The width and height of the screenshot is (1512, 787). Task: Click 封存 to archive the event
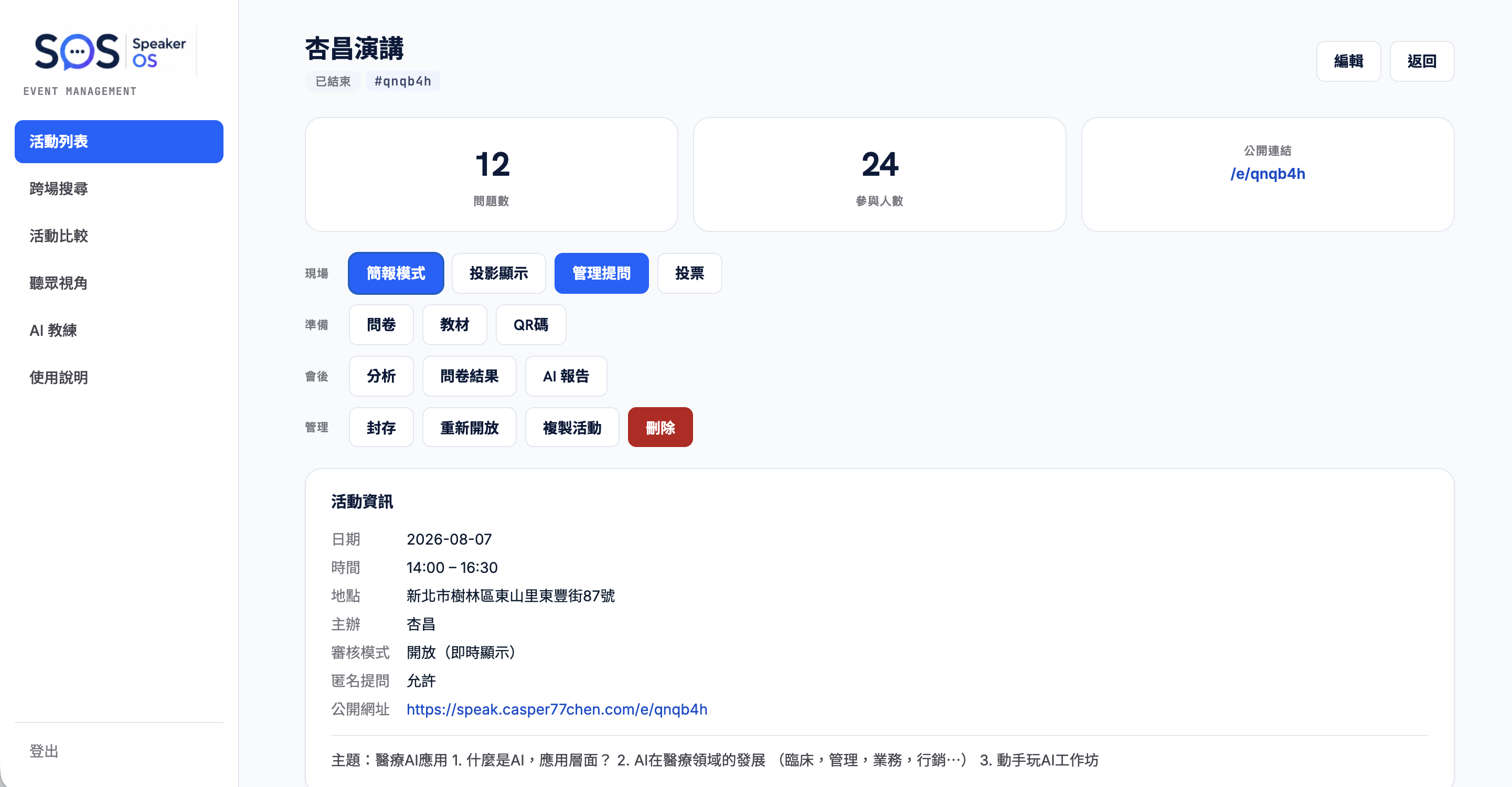point(381,428)
